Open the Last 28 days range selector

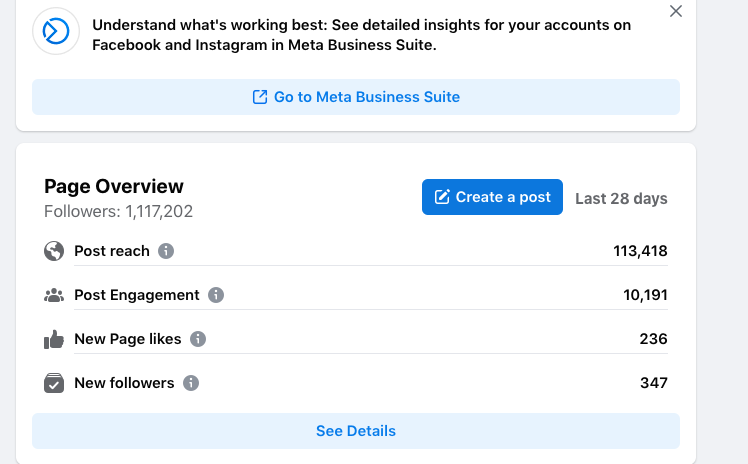[x=621, y=198]
